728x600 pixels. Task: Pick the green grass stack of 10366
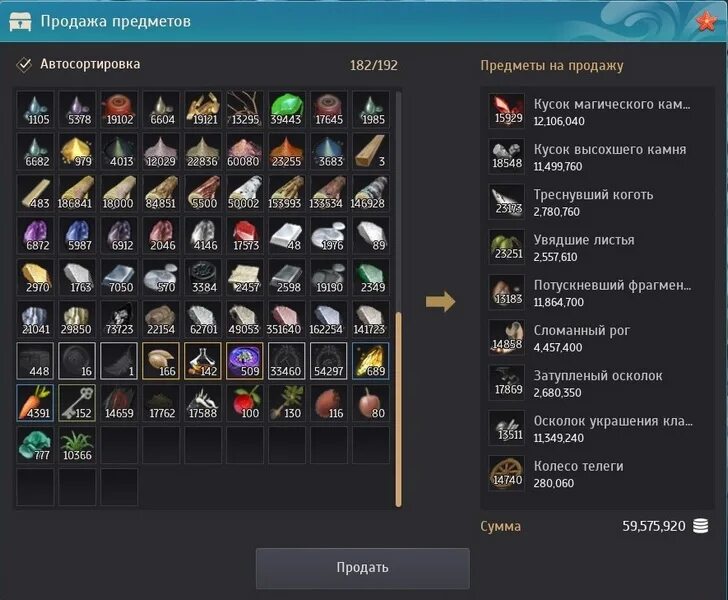(77, 445)
